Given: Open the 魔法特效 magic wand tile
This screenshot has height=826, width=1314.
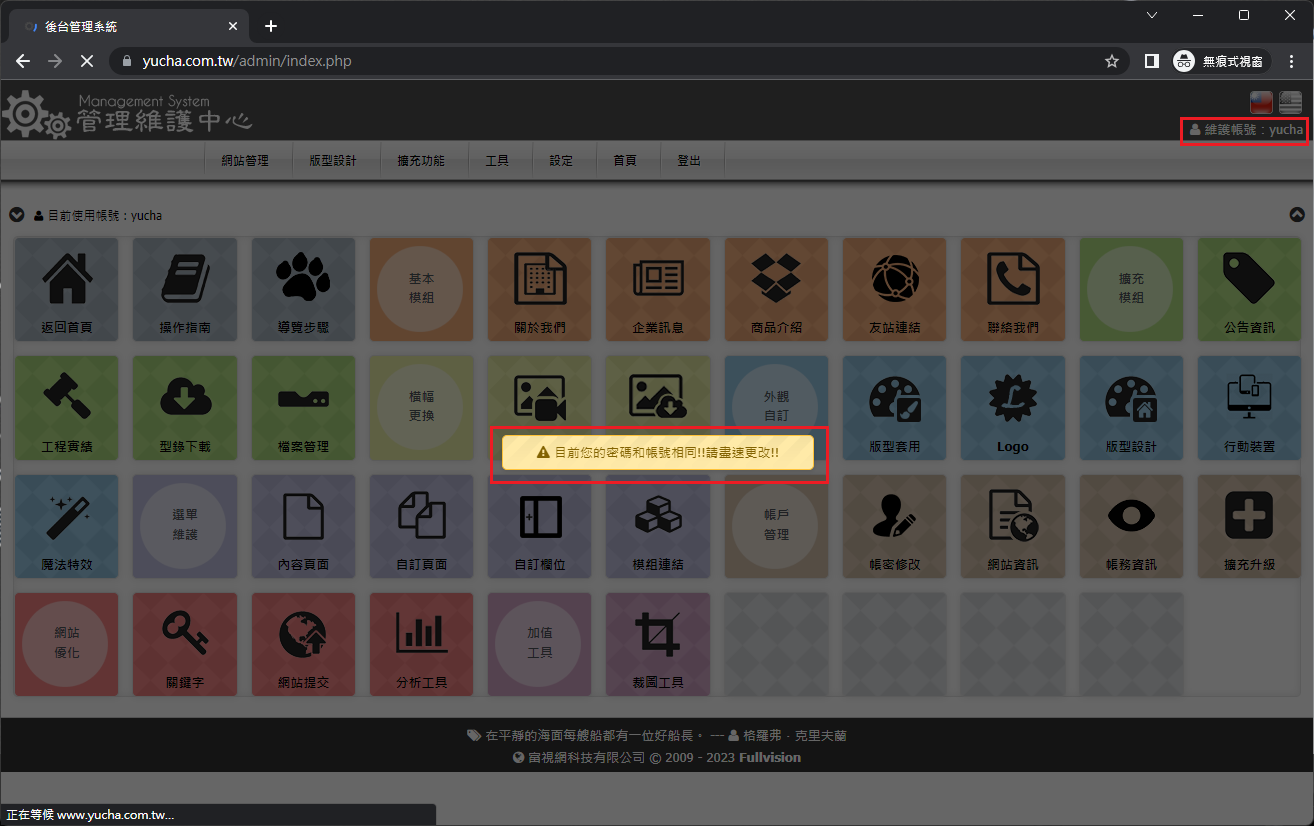Looking at the screenshot, I should tap(67, 526).
